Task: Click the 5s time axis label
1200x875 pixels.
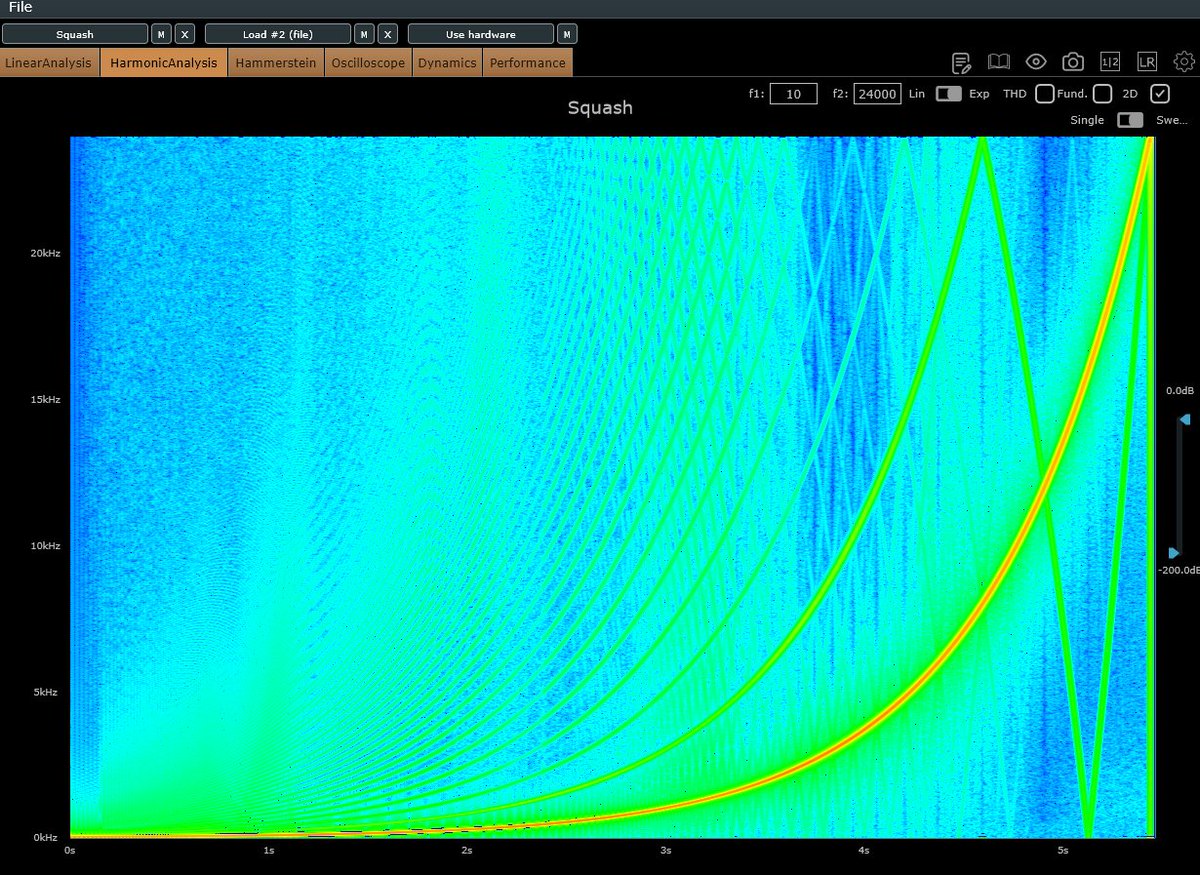Action: pos(1063,851)
